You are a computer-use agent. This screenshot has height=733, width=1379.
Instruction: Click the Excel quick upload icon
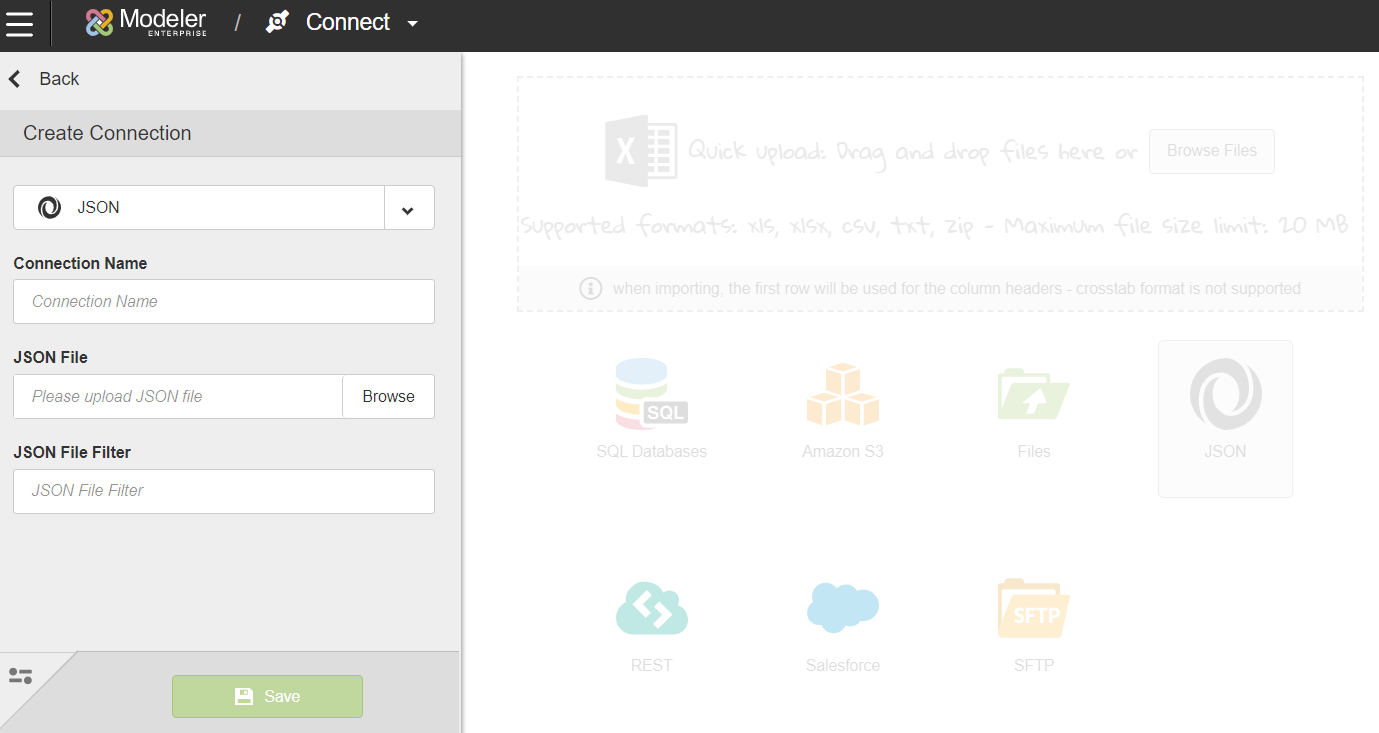(x=640, y=151)
